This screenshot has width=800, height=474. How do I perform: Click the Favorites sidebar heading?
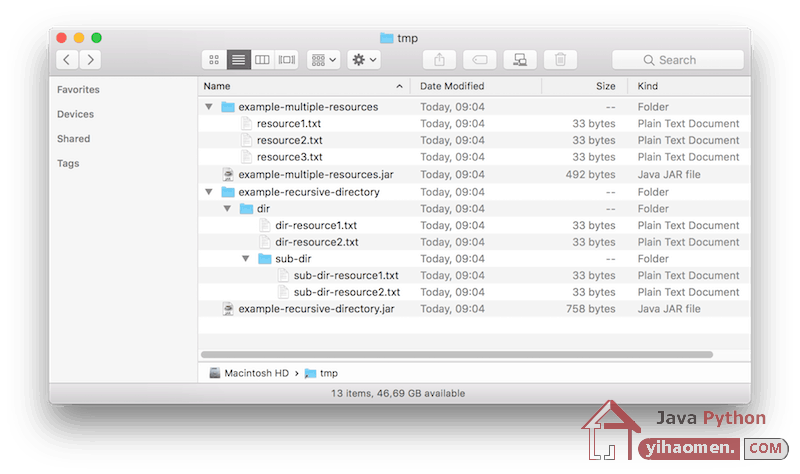pyautogui.click(x=78, y=89)
